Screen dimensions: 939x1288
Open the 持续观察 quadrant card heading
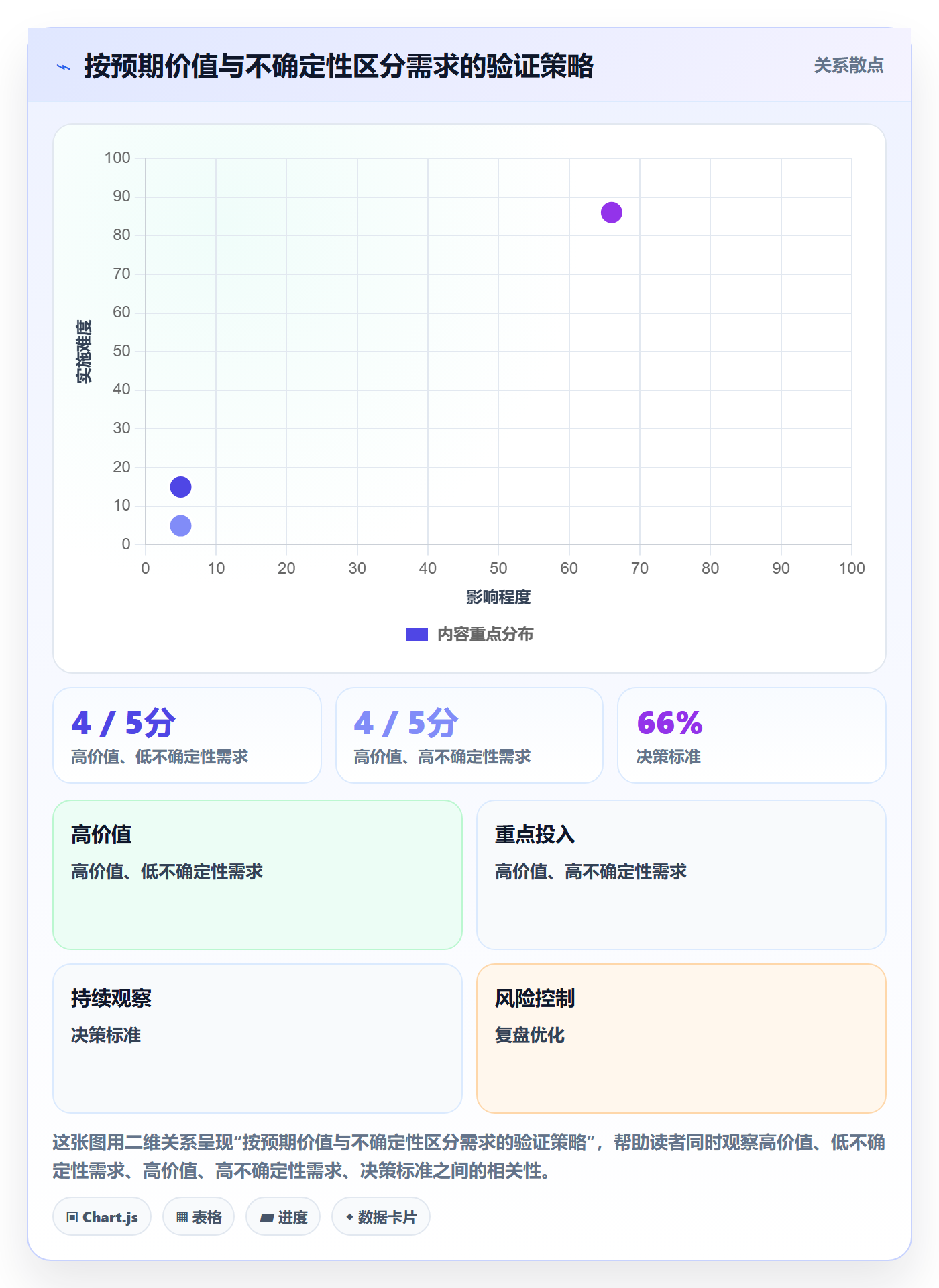tap(111, 998)
